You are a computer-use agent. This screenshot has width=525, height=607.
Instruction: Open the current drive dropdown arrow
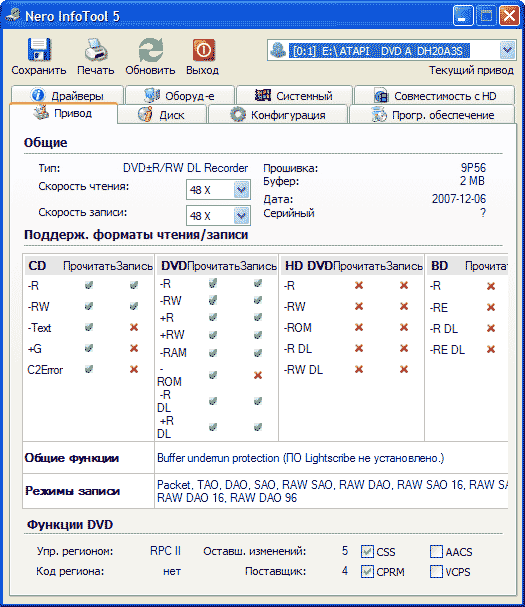pyautogui.click(x=507, y=50)
